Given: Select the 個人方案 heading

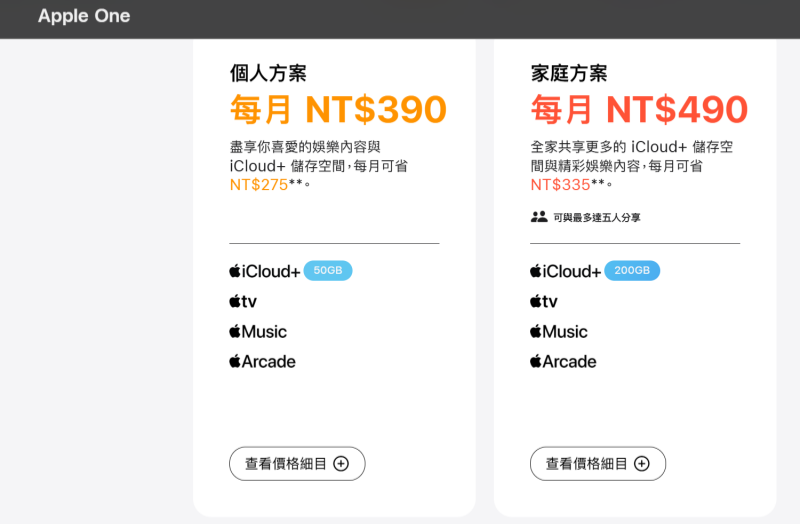Looking at the screenshot, I should click(268, 73).
